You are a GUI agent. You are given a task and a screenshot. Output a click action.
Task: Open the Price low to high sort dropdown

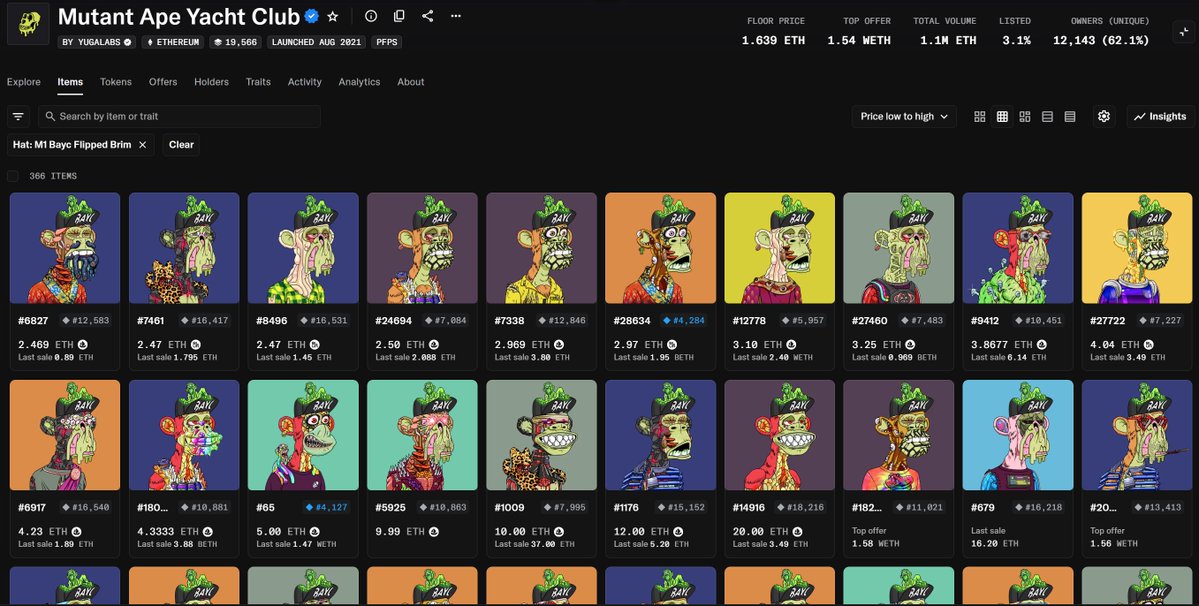[904, 116]
